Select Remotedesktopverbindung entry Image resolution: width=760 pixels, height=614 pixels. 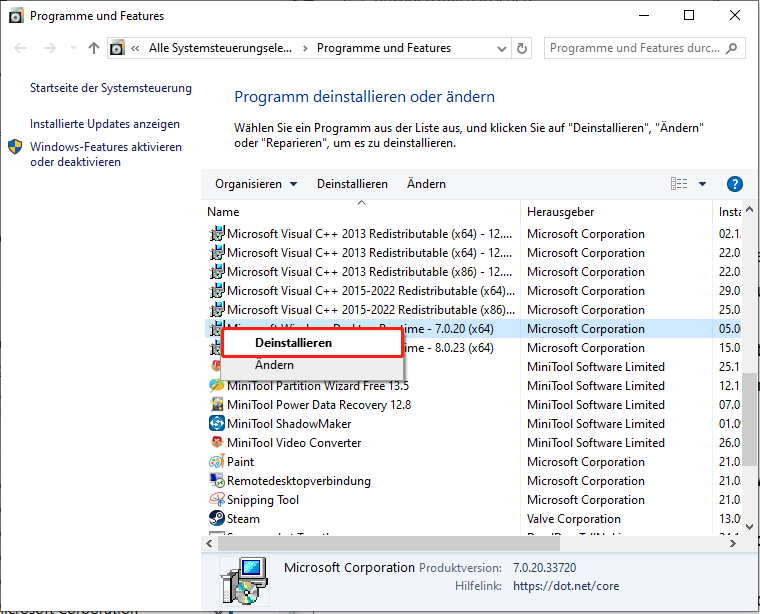click(x=299, y=481)
